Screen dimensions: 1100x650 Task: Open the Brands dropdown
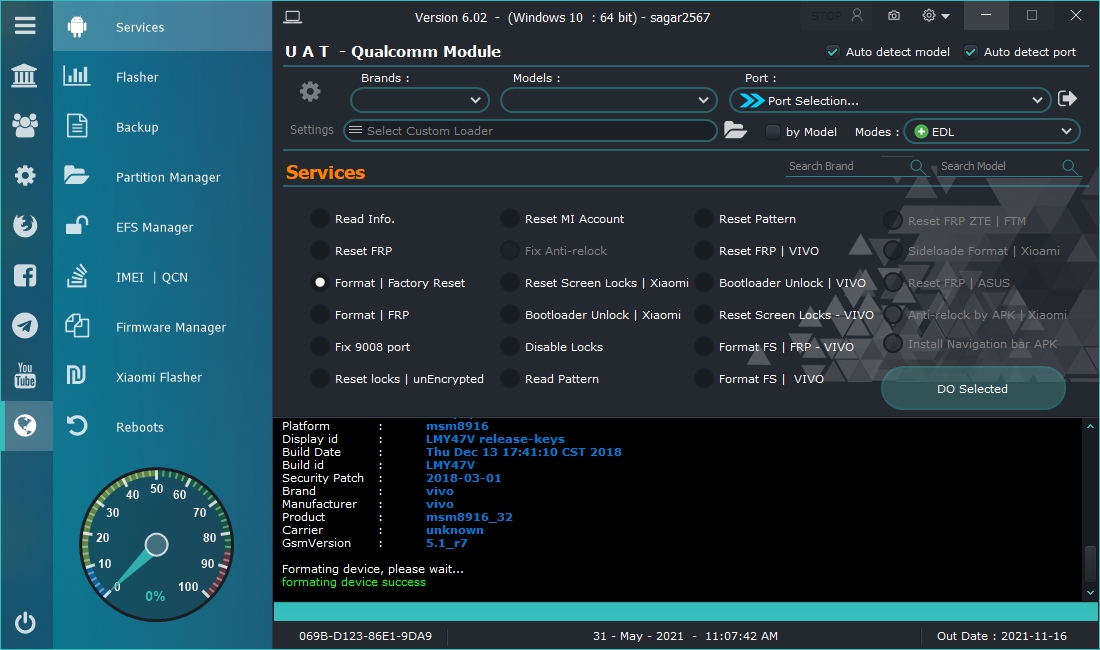[420, 100]
